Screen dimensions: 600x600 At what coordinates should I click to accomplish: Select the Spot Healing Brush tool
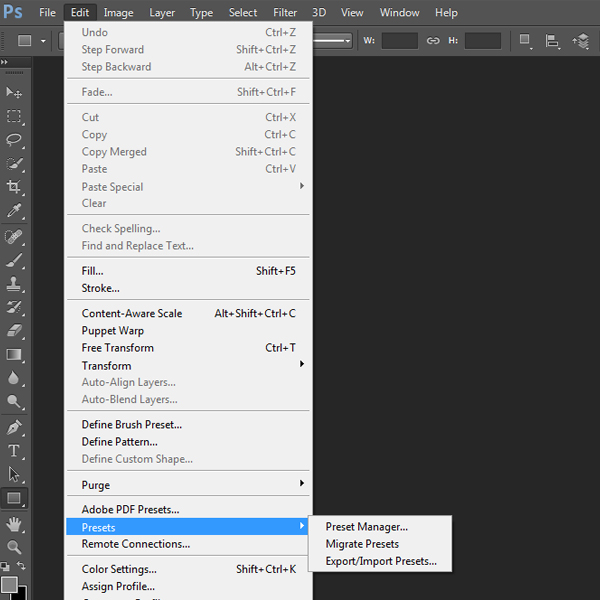pos(14,237)
